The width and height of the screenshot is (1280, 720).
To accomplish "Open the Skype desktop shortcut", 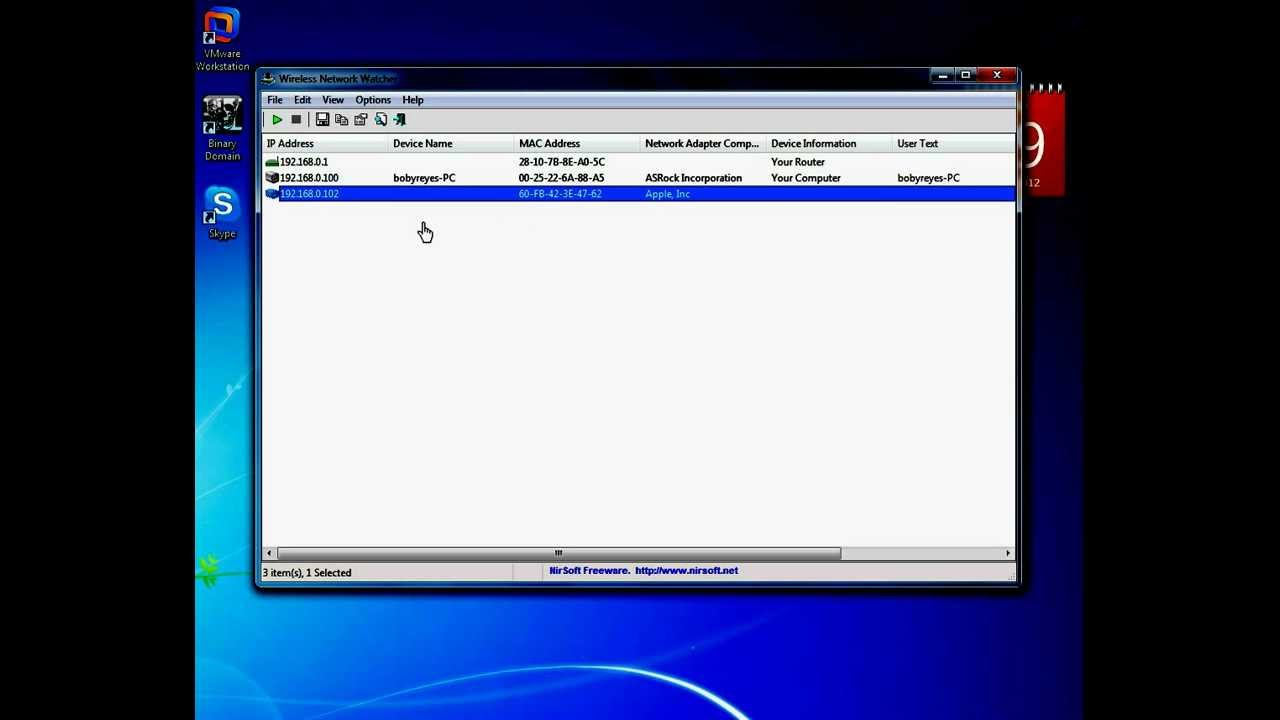I will coord(222,213).
